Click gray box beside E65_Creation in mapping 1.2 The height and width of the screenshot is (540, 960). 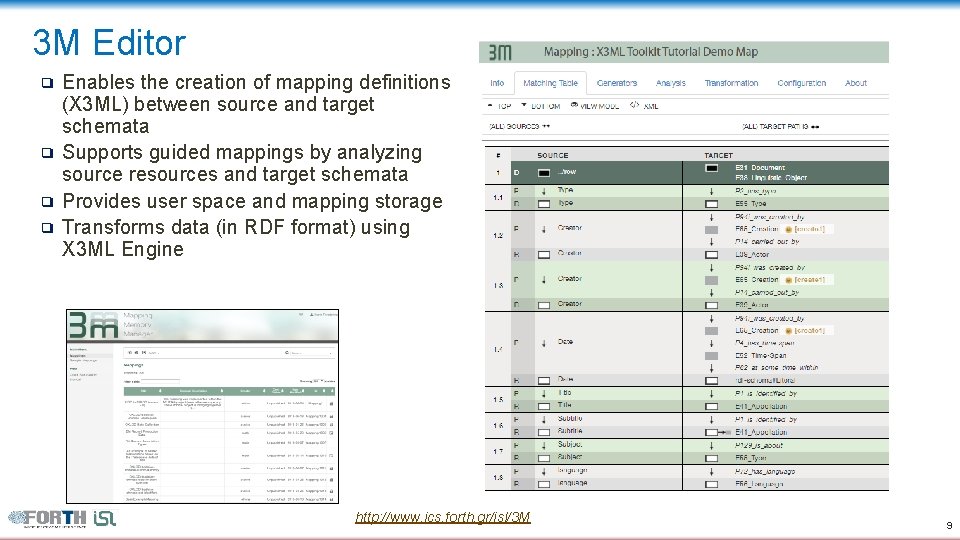click(x=711, y=230)
